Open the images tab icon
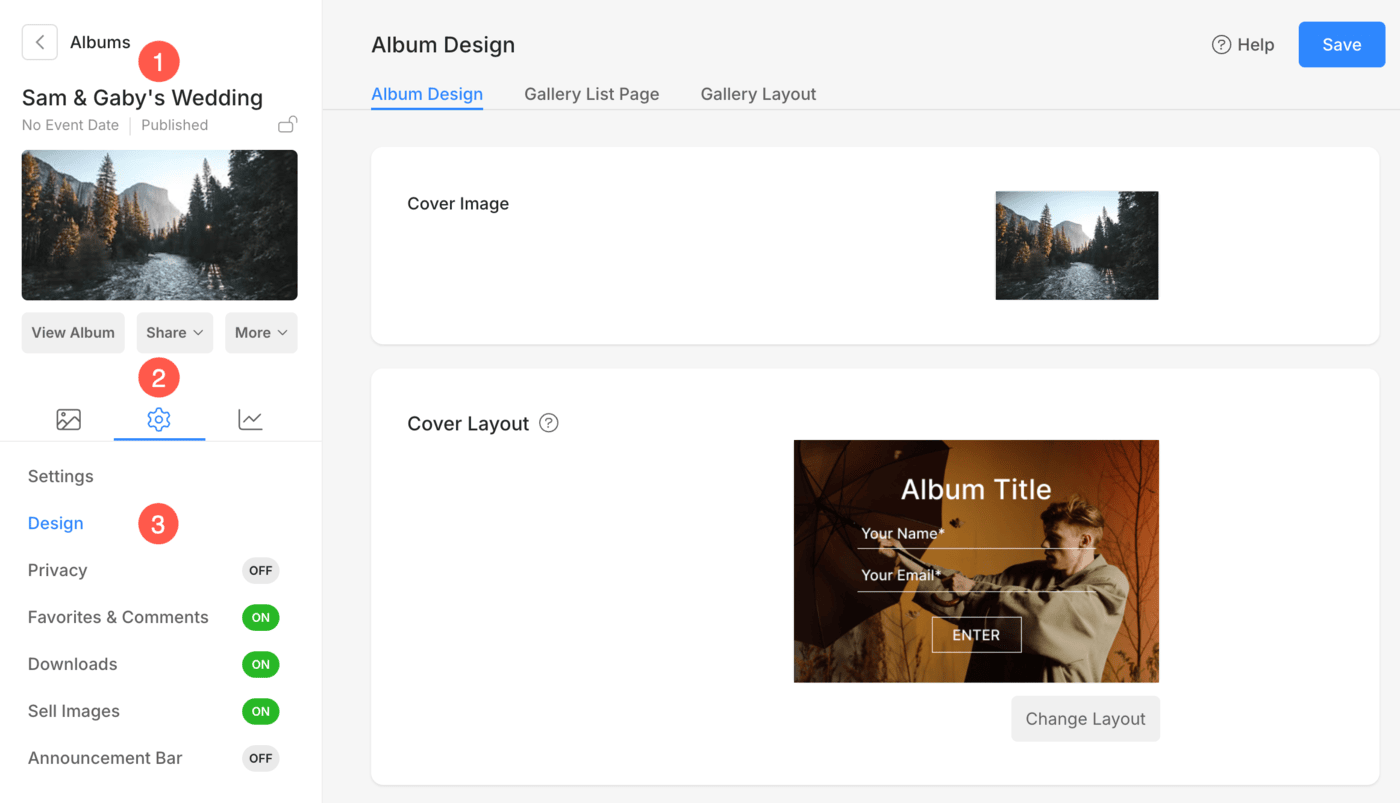This screenshot has height=803, width=1400. 68,420
